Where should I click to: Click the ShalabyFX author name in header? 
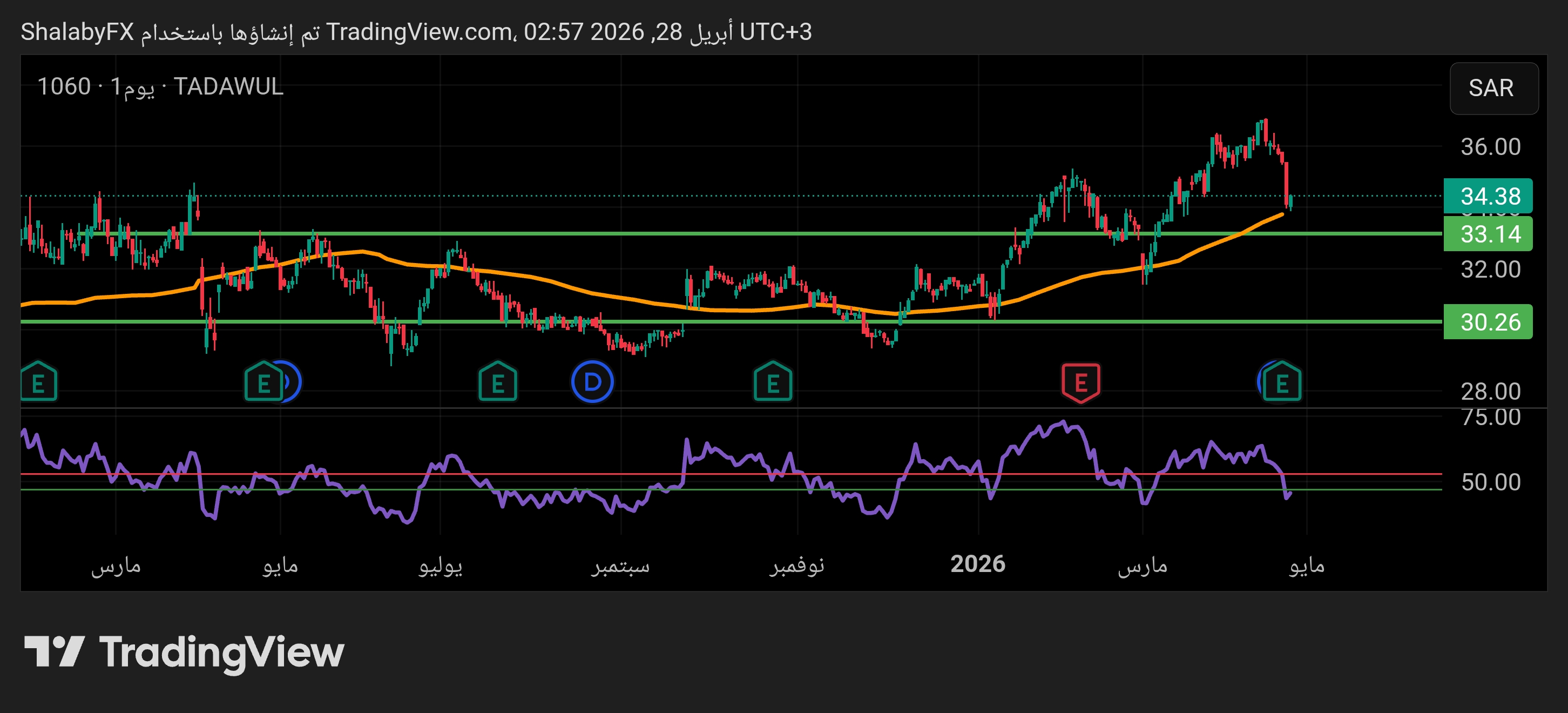[x=77, y=32]
